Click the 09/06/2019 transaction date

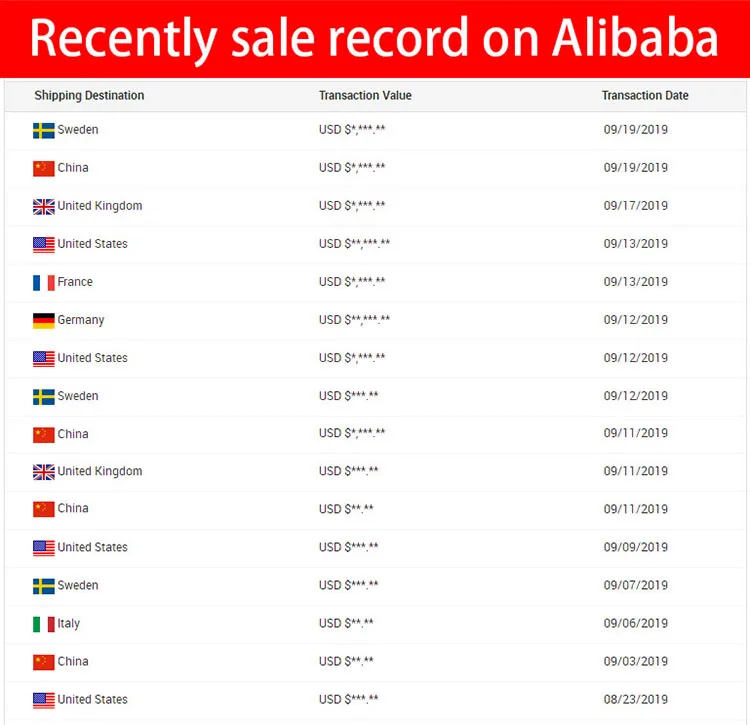pos(636,623)
